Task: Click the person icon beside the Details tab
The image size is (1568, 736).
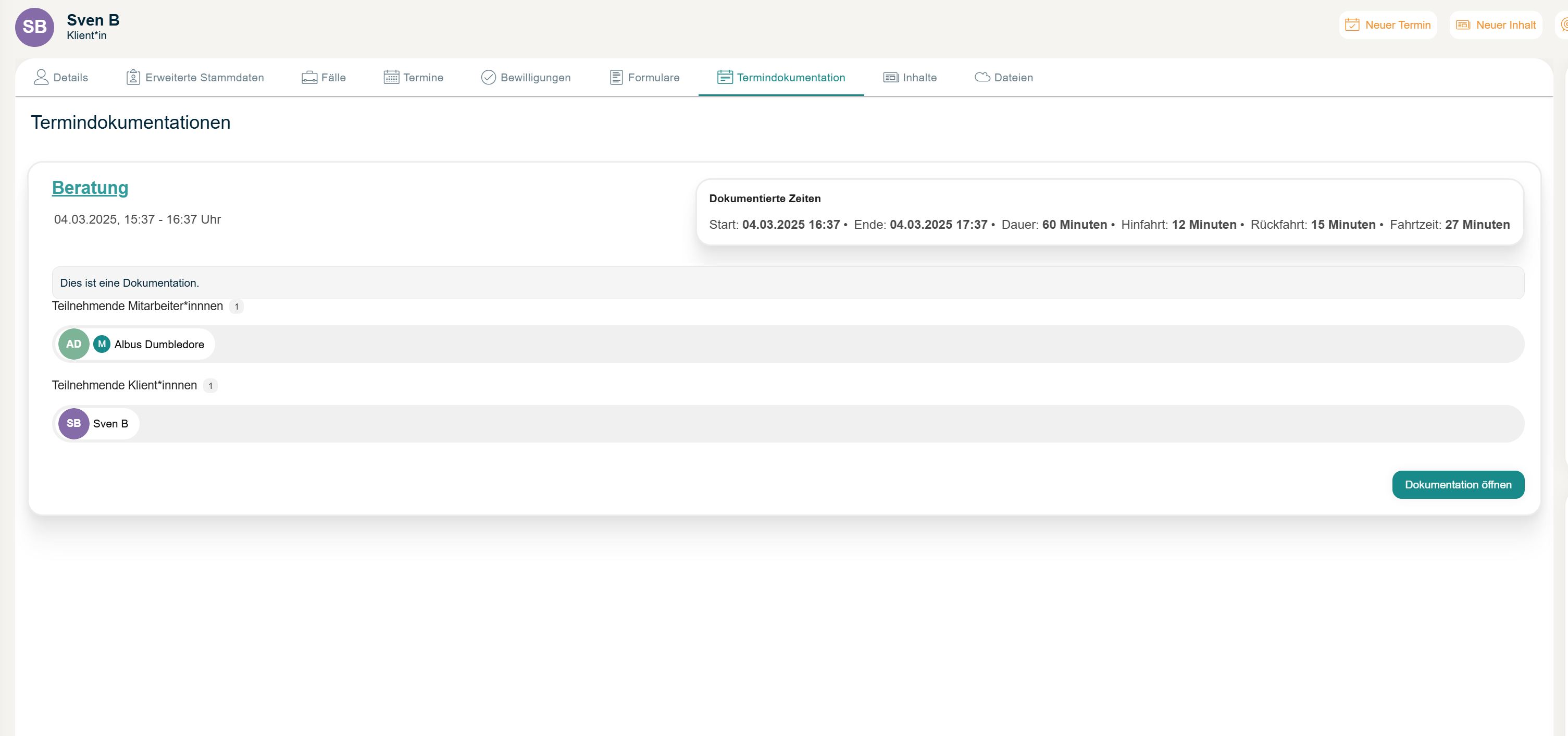Action: point(41,77)
